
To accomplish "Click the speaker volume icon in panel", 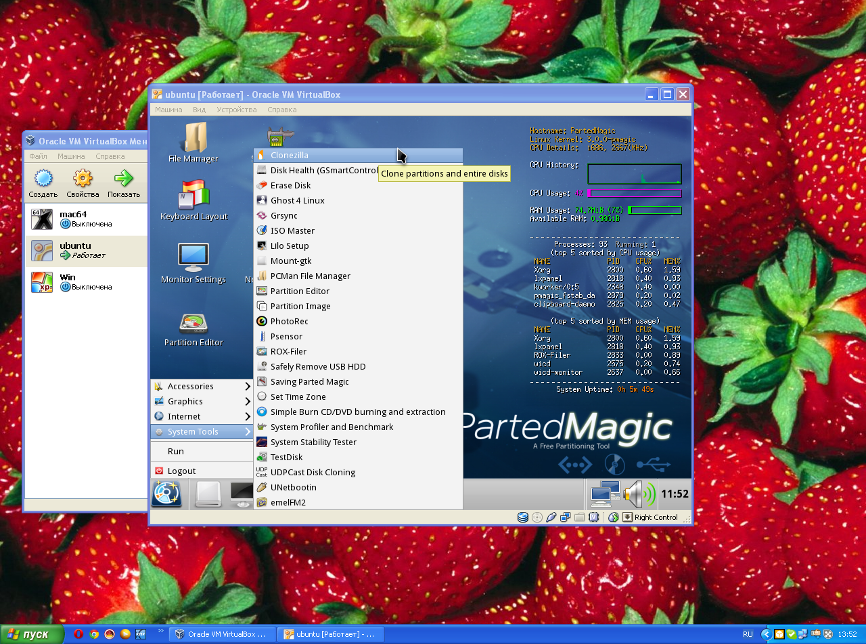I will [637, 493].
